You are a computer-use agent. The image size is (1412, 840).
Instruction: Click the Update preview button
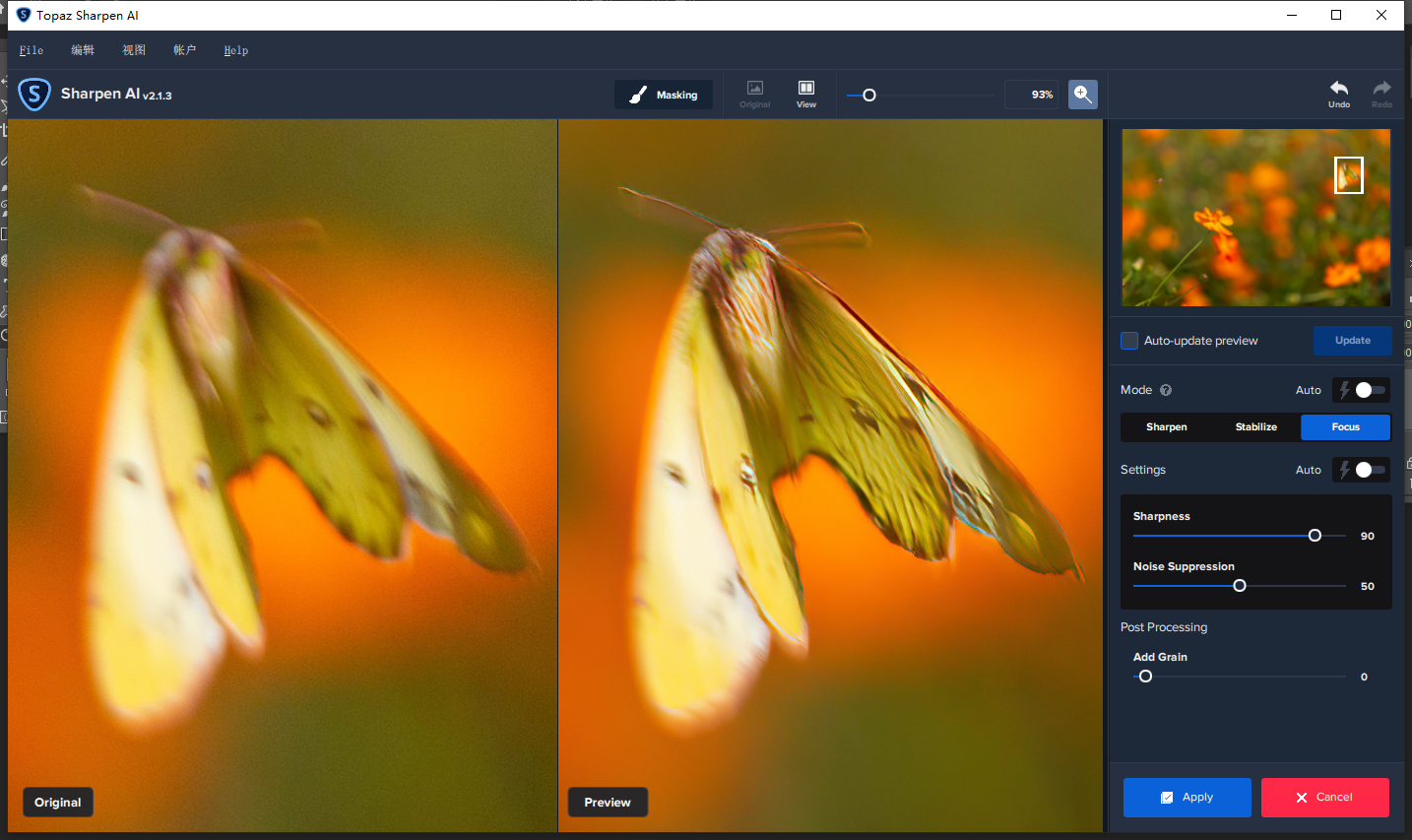(x=1353, y=341)
